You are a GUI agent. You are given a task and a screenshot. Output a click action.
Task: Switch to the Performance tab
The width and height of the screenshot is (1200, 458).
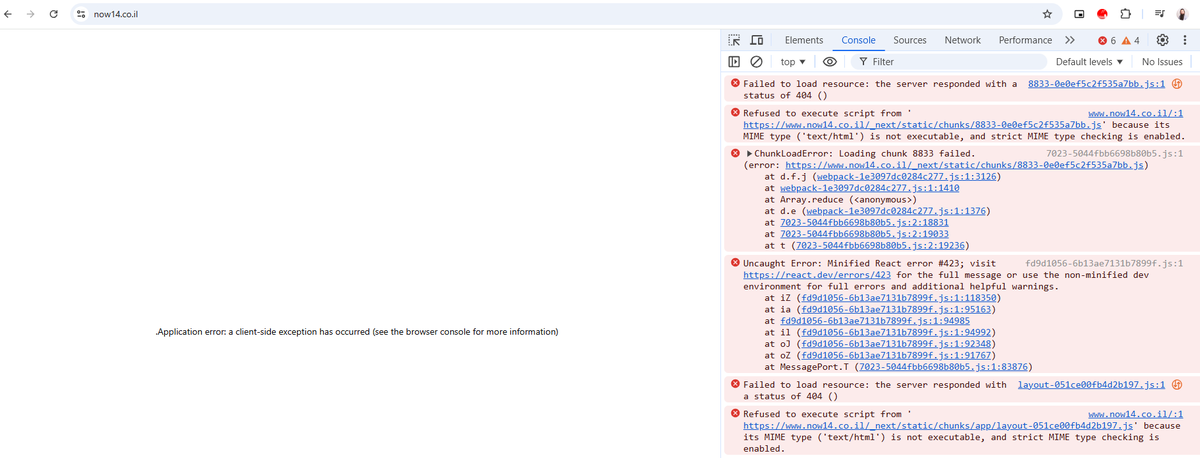(x=1025, y=40)
